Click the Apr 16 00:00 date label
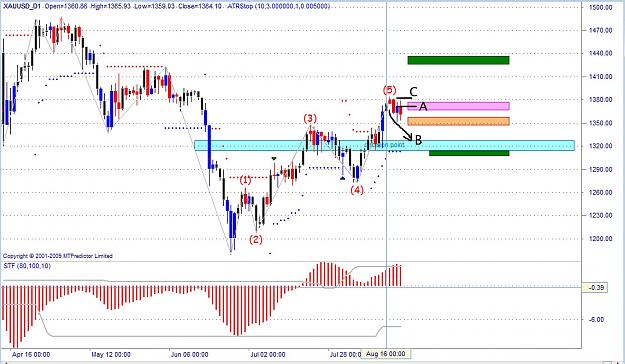This screenshot has width=625, height=364. coord(31,354)
